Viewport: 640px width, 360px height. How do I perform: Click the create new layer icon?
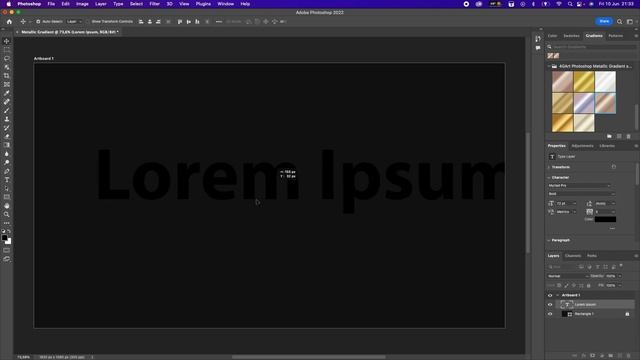pyautogui.click(x=620, y=356)
